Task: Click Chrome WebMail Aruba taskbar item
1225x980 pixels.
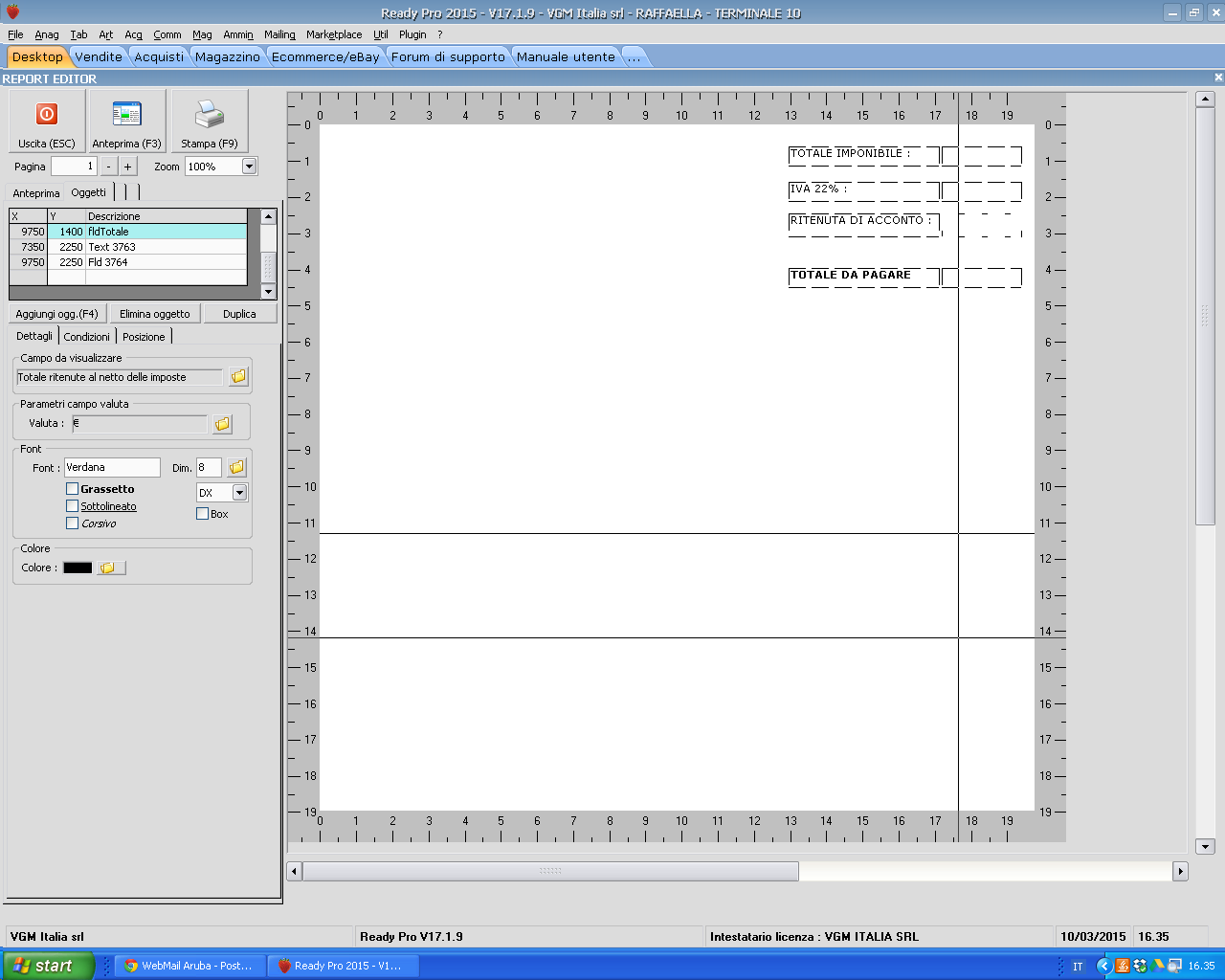Action: click(189, 966)
